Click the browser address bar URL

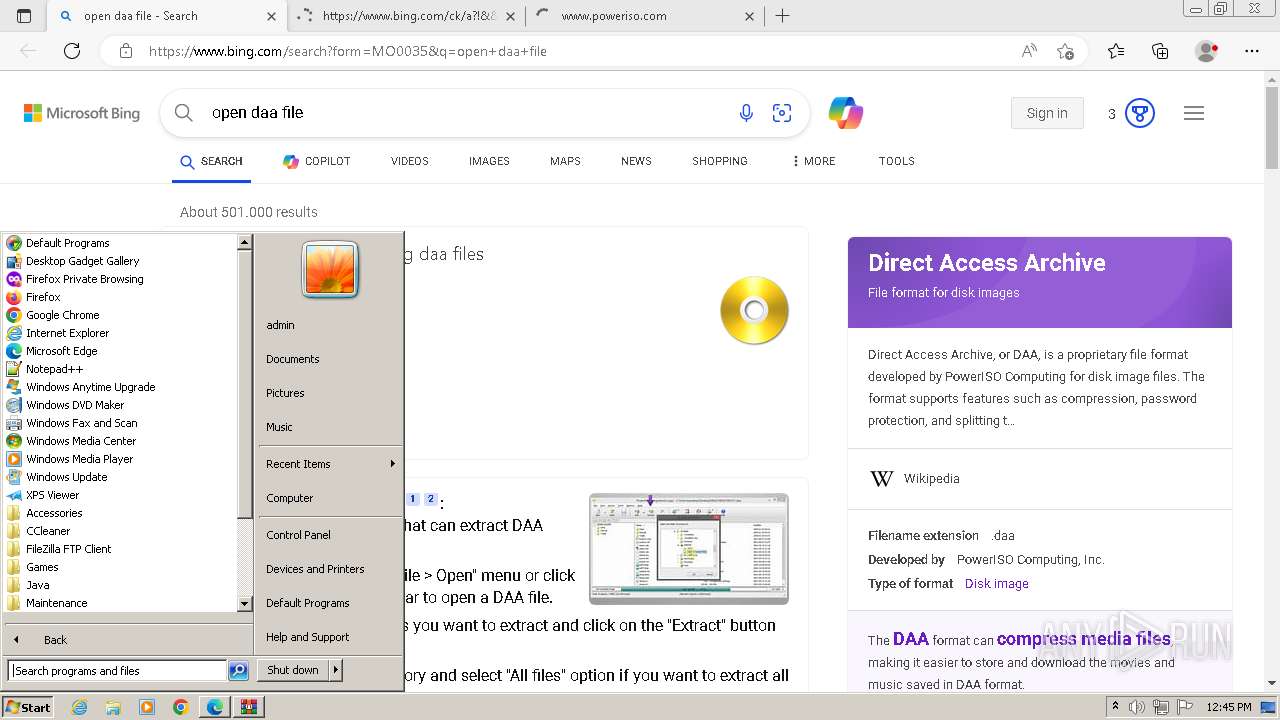coord(348,51)
